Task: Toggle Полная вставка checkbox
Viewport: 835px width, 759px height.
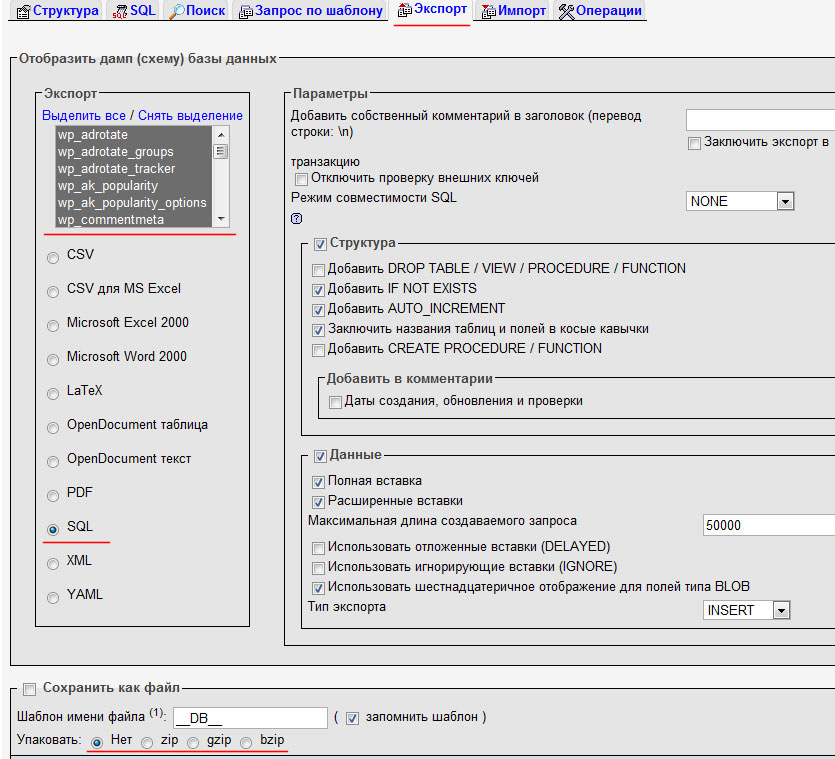Action: tap(318, 483)
